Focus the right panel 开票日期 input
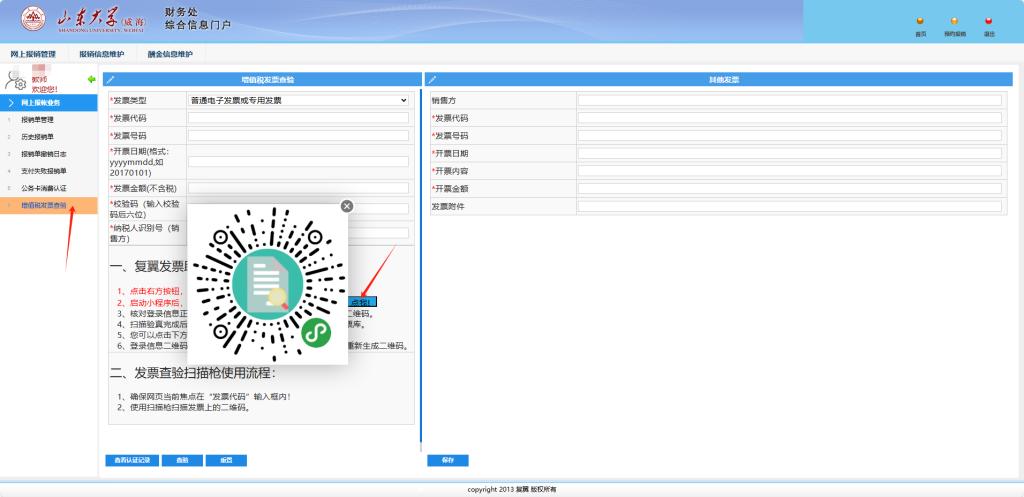Viewport: 1024px width, 497px height. [789, 153]
